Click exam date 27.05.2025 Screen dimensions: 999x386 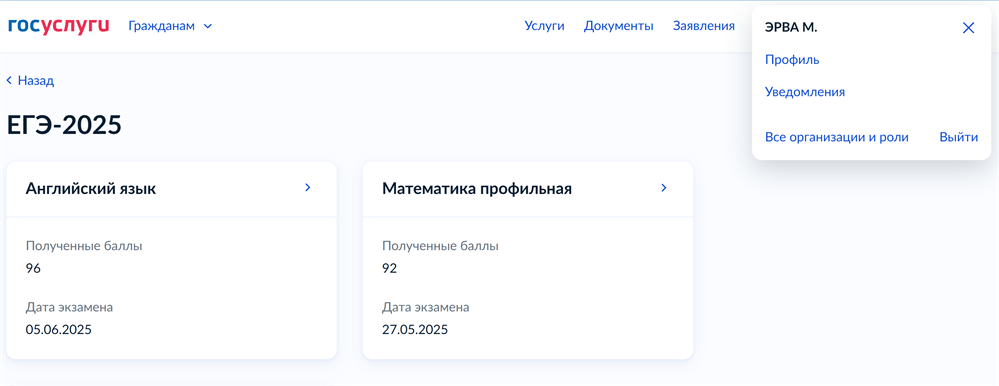[415, 330]
